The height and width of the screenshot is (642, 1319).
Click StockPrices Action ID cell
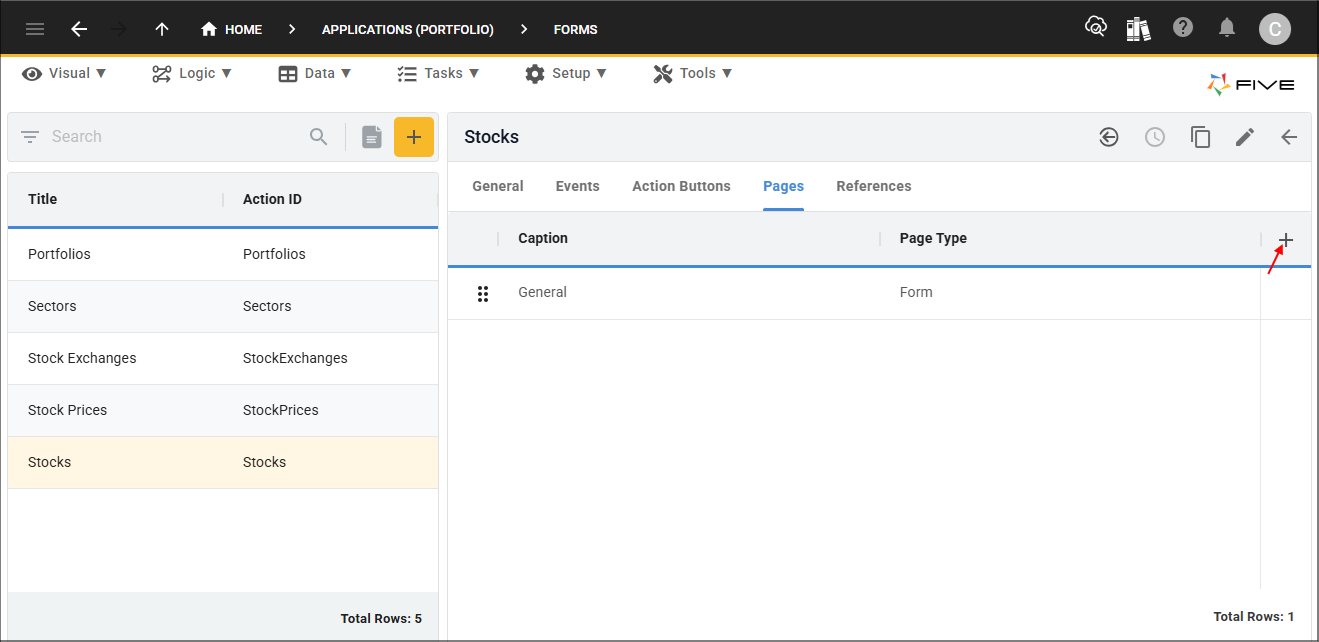[x=281, y=410]
